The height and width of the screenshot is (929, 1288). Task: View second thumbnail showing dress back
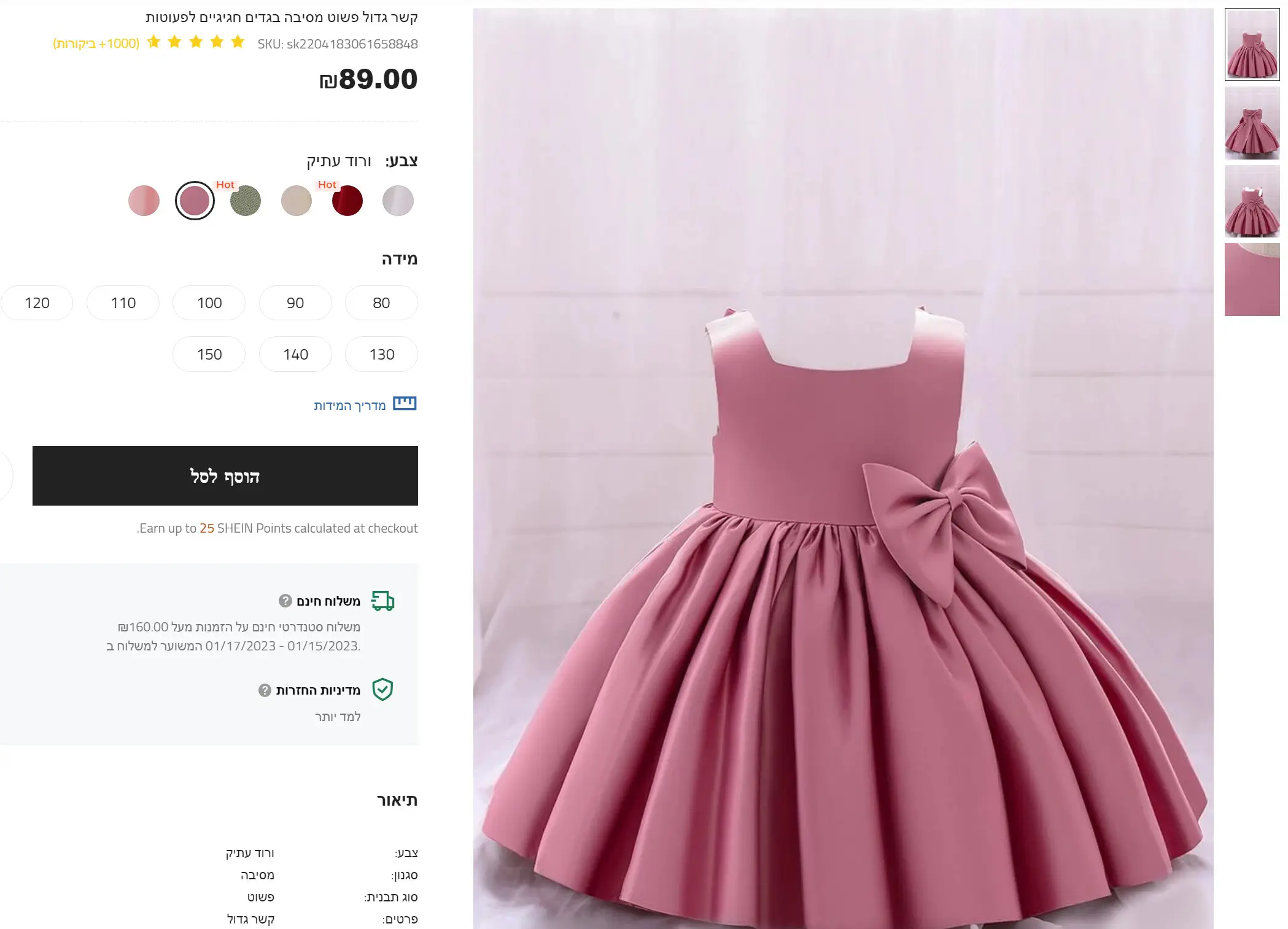[1252, 123]
